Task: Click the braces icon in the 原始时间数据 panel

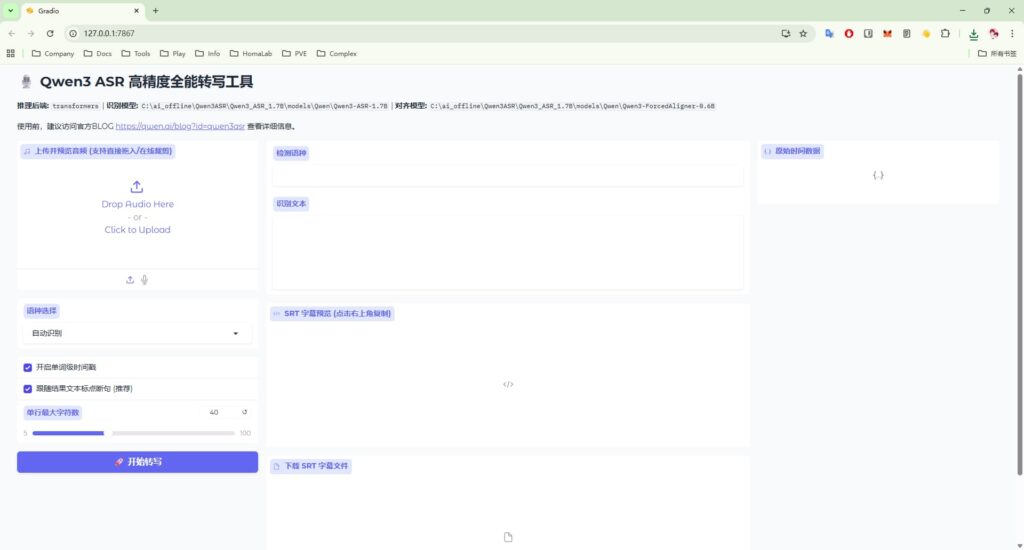Action: [878, 175]
